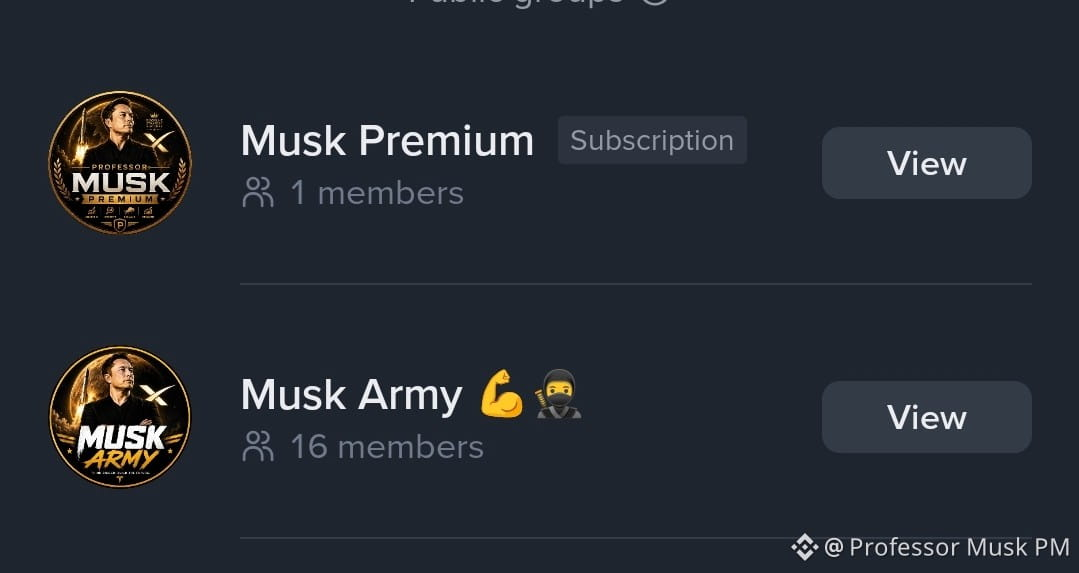Viewport: 1079px width, 573px height.
Task: Open the Musk Army group title
Action: click(352, 396)
